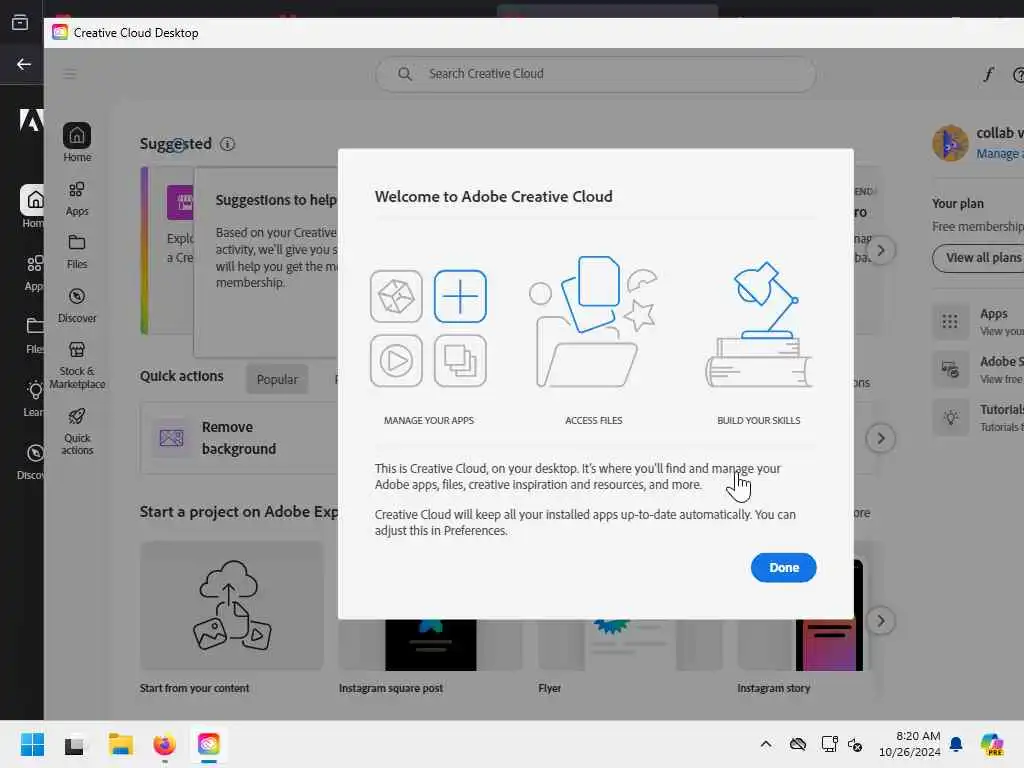Click Adobe logo in background window

tap(30, 120)
